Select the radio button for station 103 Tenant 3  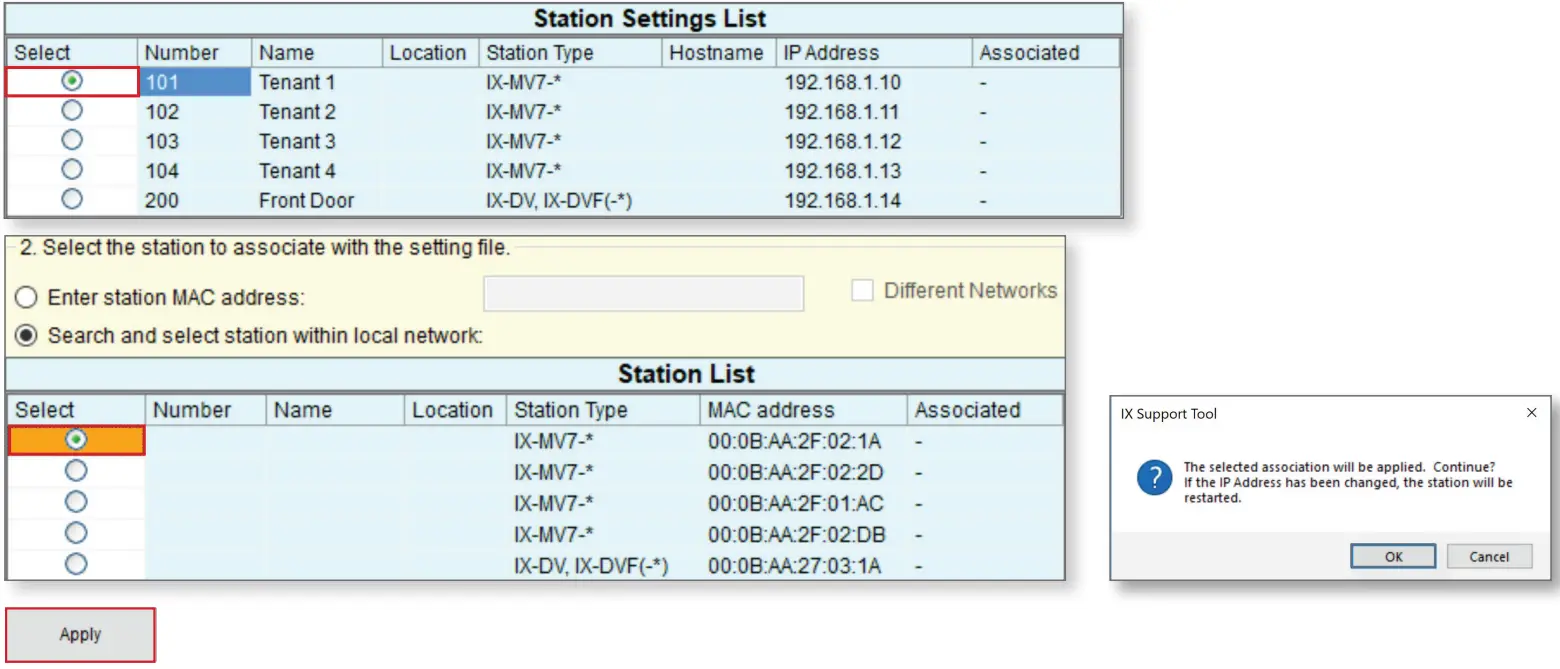[70, 141]
